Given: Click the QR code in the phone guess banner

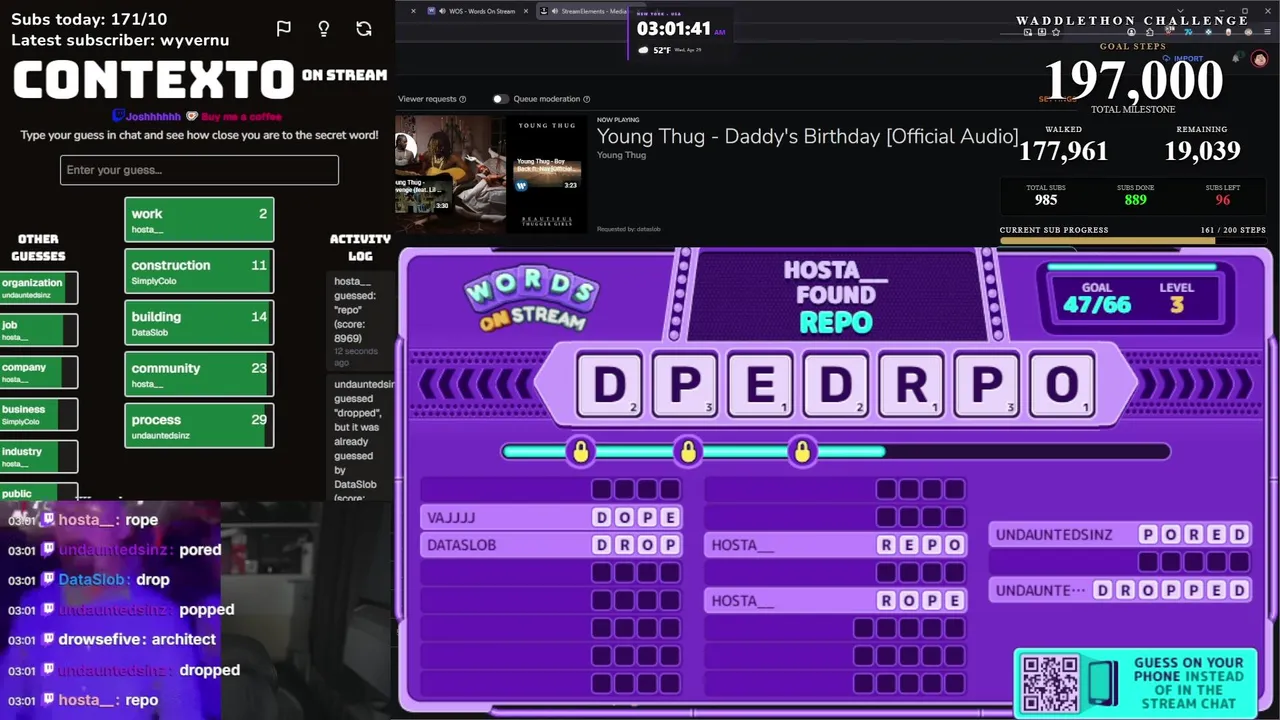Looking at the screenshot, I should (x=1050, y=682).
